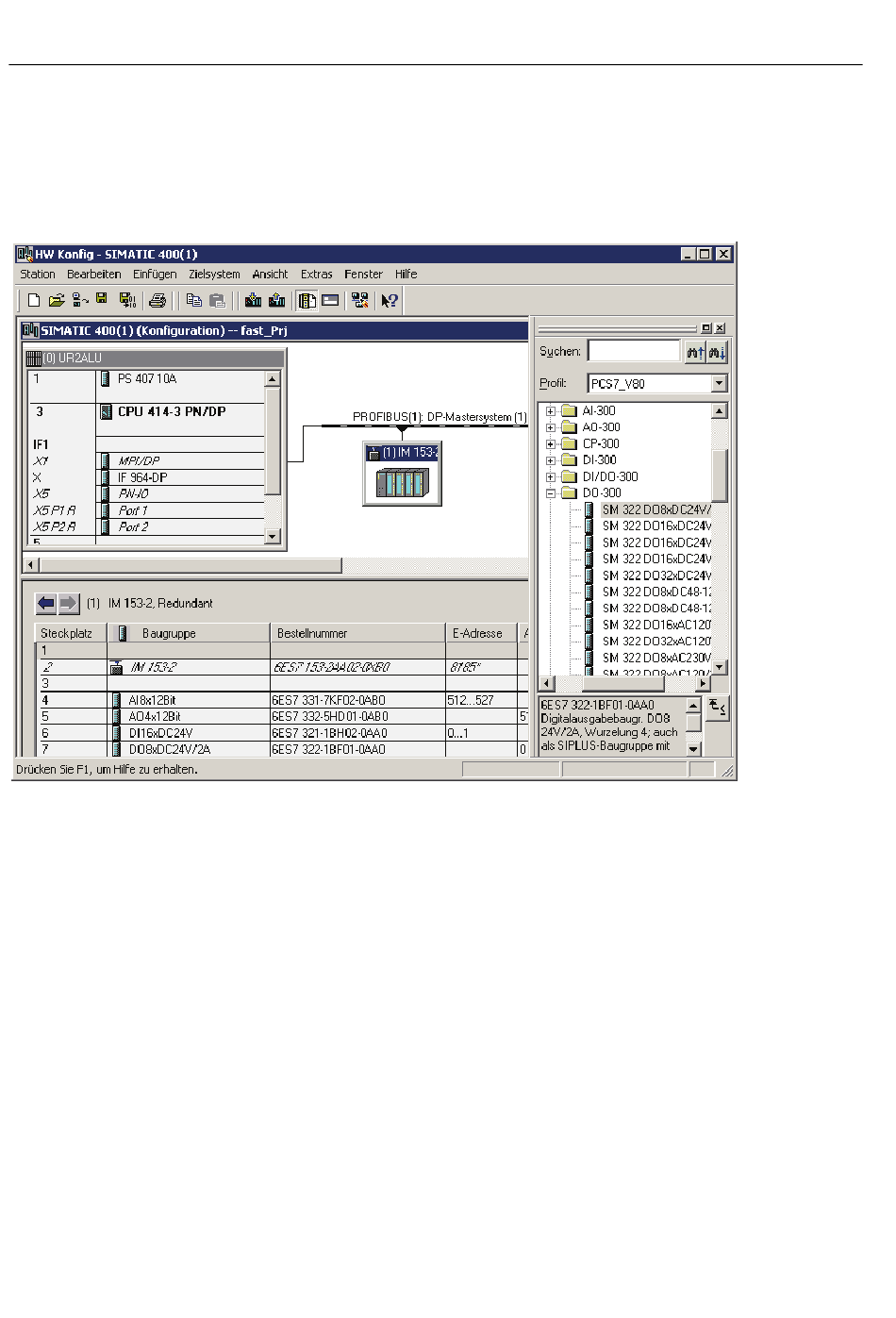896x1318 pixels.
Task: Click the Download to Module icon
Action: (253, 301)
